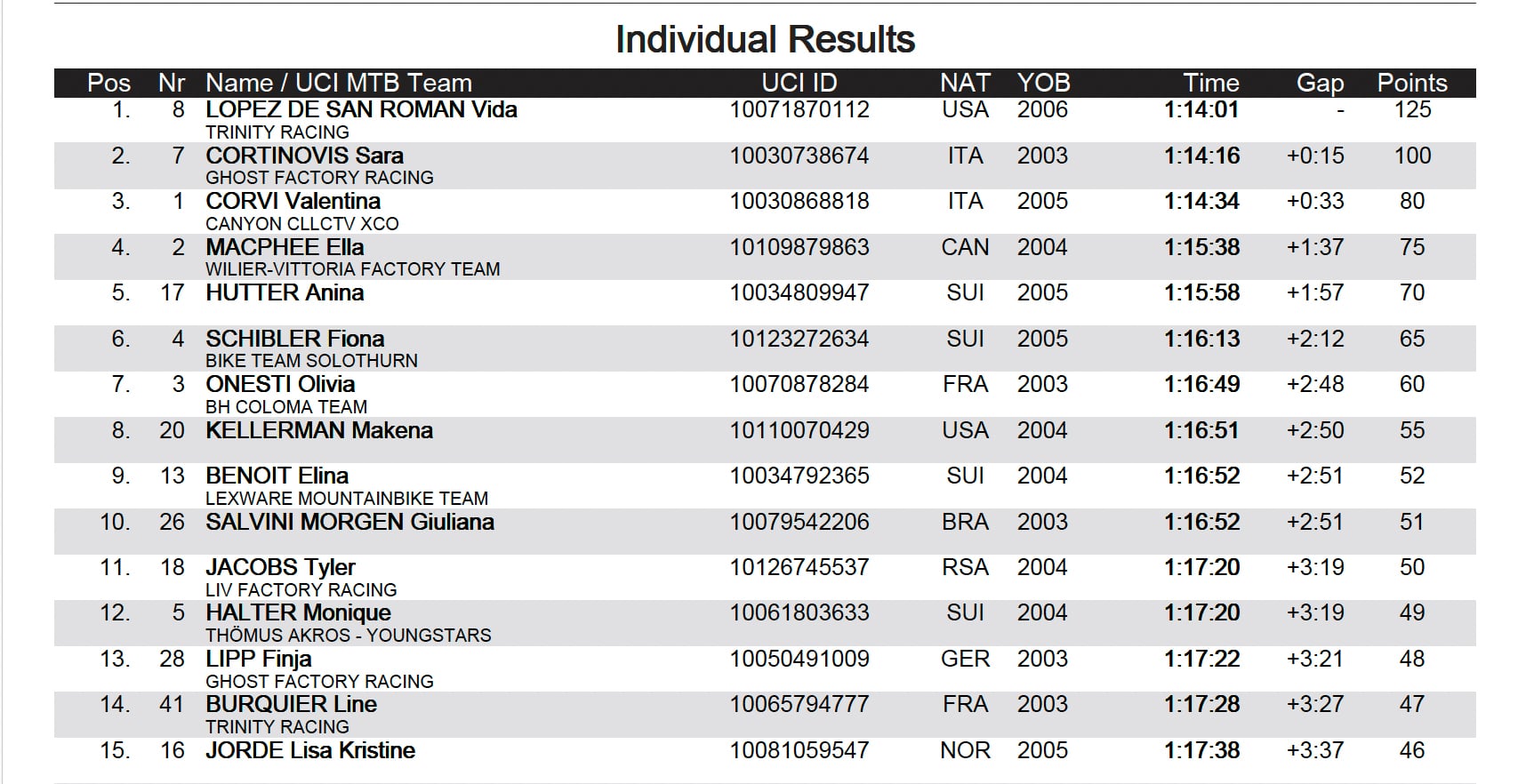This screenshot has height=784, width=1526.
Task: Click the BH COLOMA TEAM text
Action: point(285,407)
